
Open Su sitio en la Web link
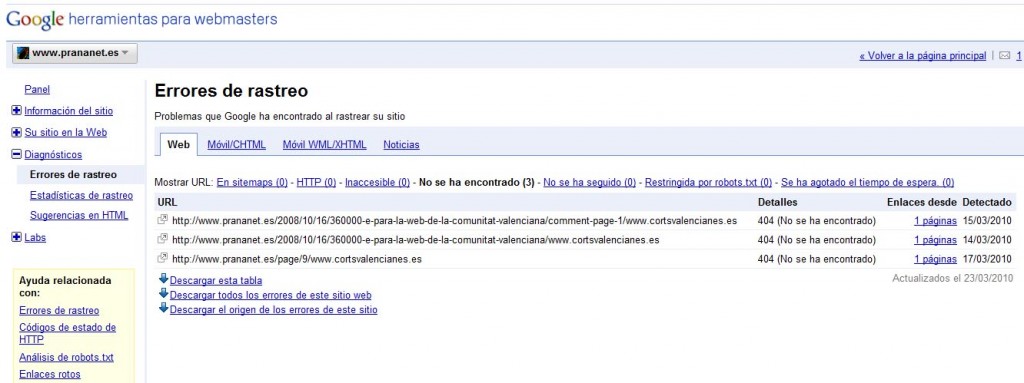click(x=65, y=133)
